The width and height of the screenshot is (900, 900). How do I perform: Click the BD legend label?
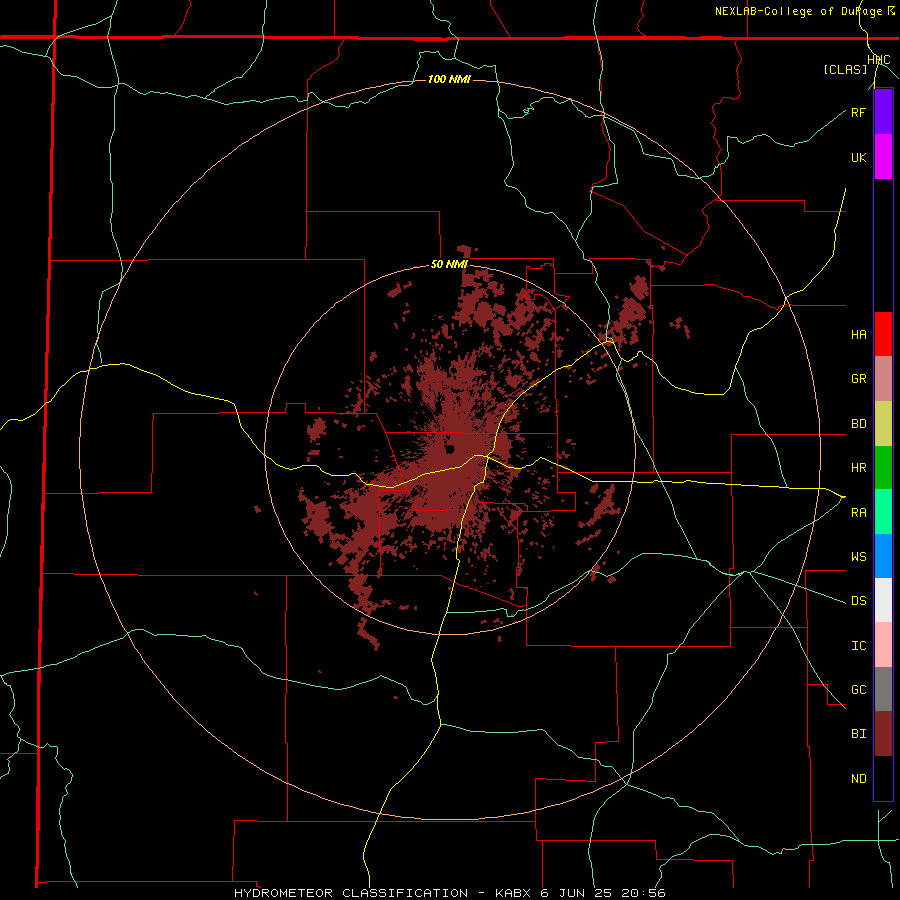(x=858, y=424)
